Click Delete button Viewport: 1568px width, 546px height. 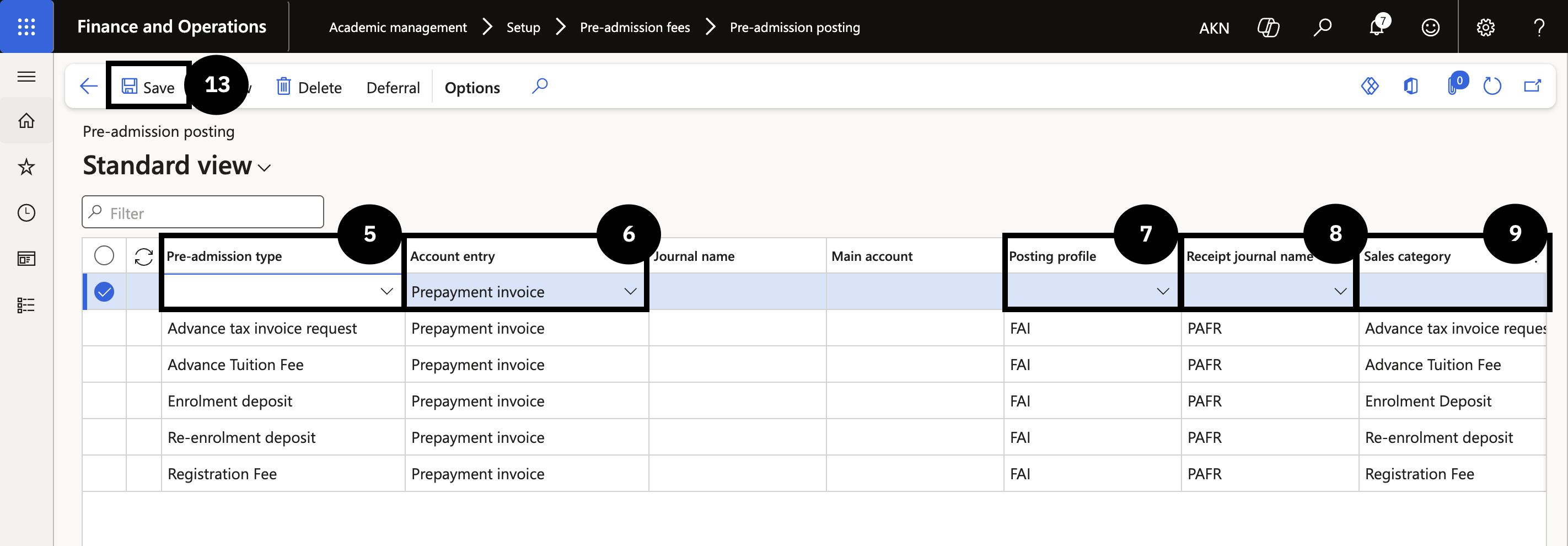point(309,88)
